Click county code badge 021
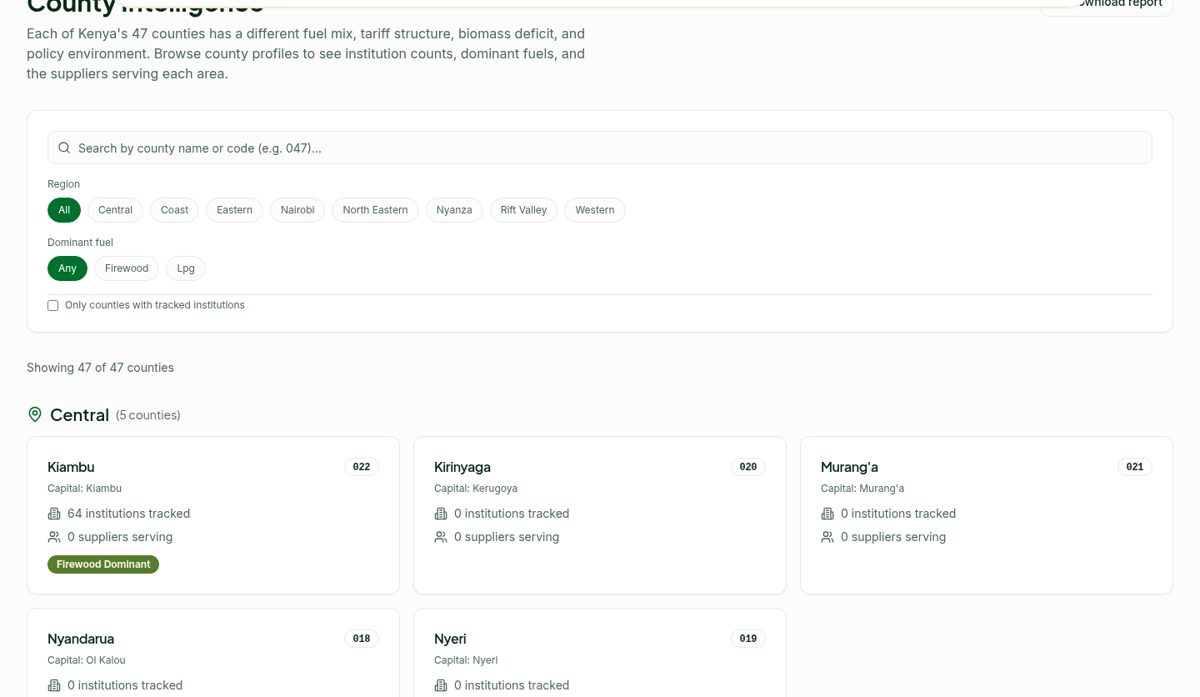 point(1135,467)
